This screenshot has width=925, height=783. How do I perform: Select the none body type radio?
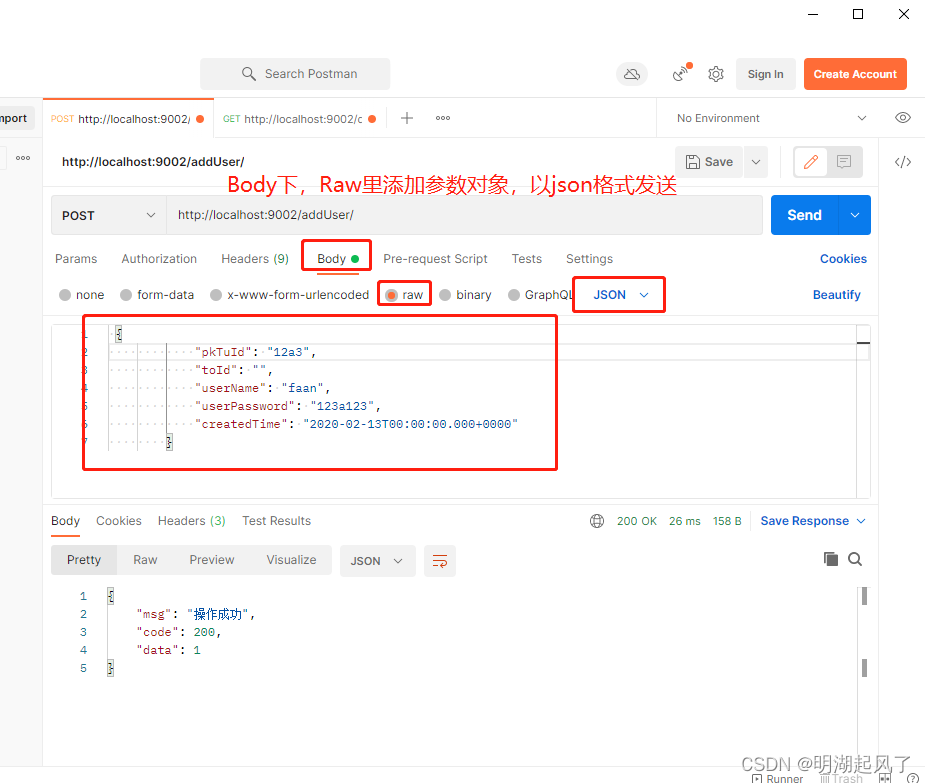[65, 294]
